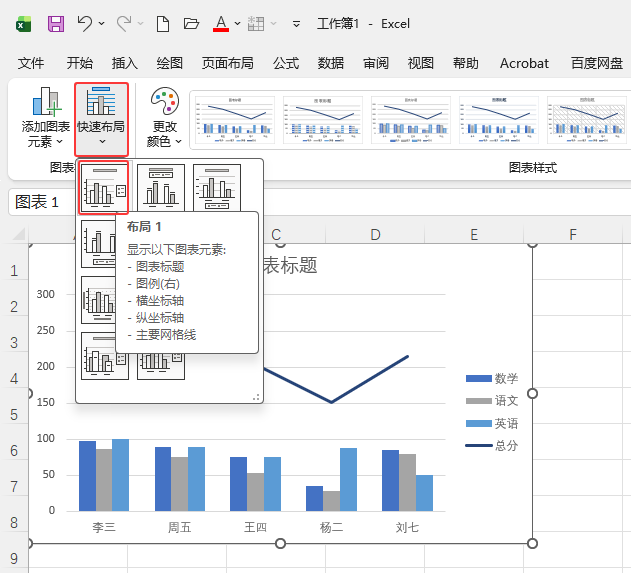
Task: Select 李三's 英语 bar in the chart
Action: [120, 475]
